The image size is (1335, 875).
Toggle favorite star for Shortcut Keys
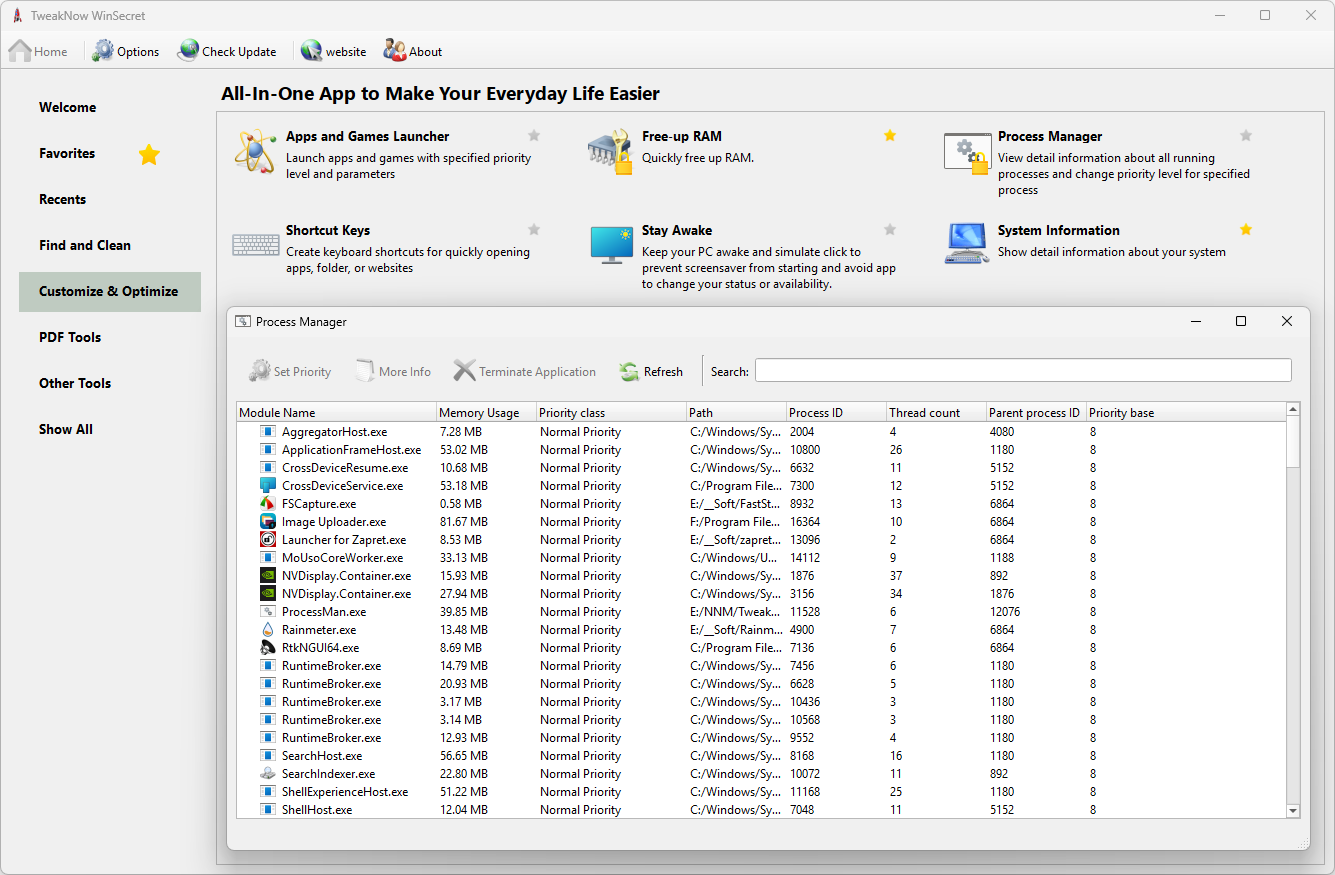click(534, 230)
